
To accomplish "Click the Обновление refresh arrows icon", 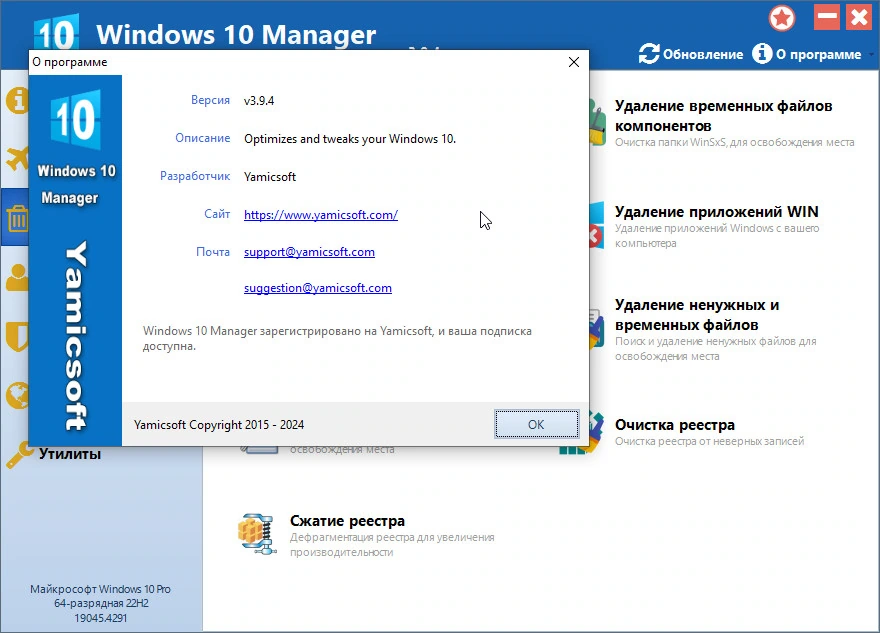I will pos(649,54).
